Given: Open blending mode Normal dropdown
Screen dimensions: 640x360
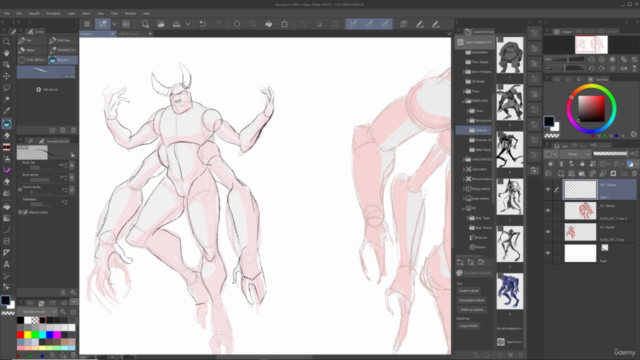Looking at the screenshot, I should pos(576,154).
